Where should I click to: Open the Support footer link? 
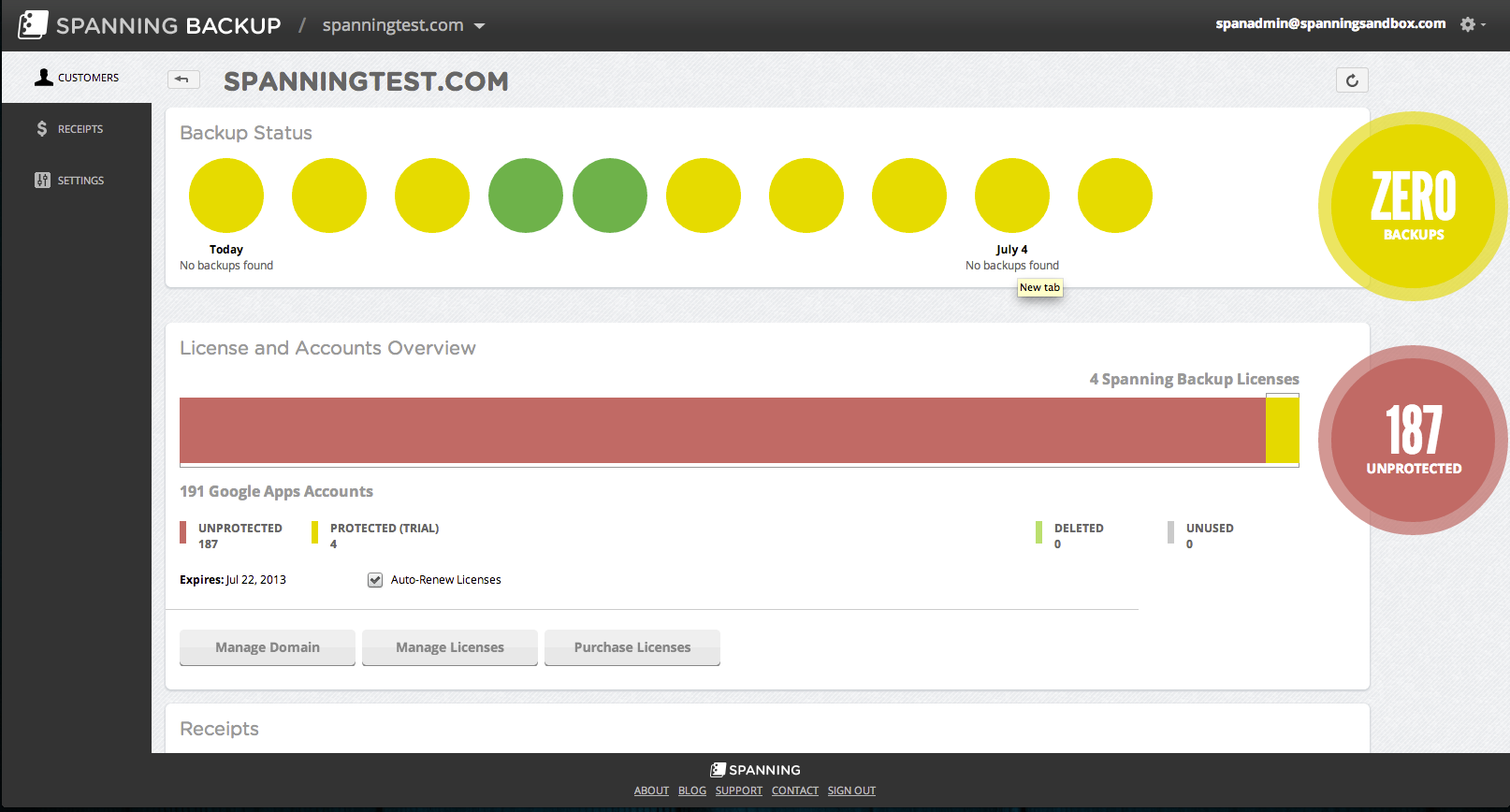[739, 790]
